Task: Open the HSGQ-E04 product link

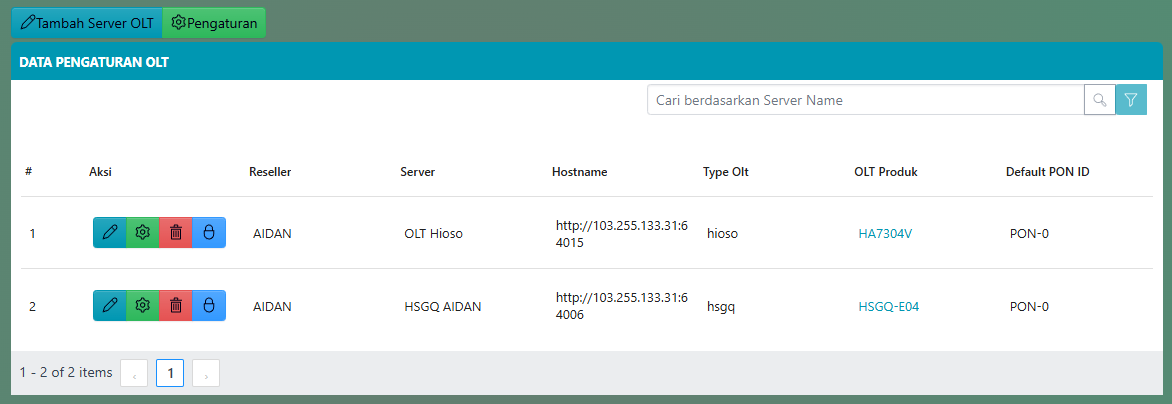Action: [x=888, y=307]
